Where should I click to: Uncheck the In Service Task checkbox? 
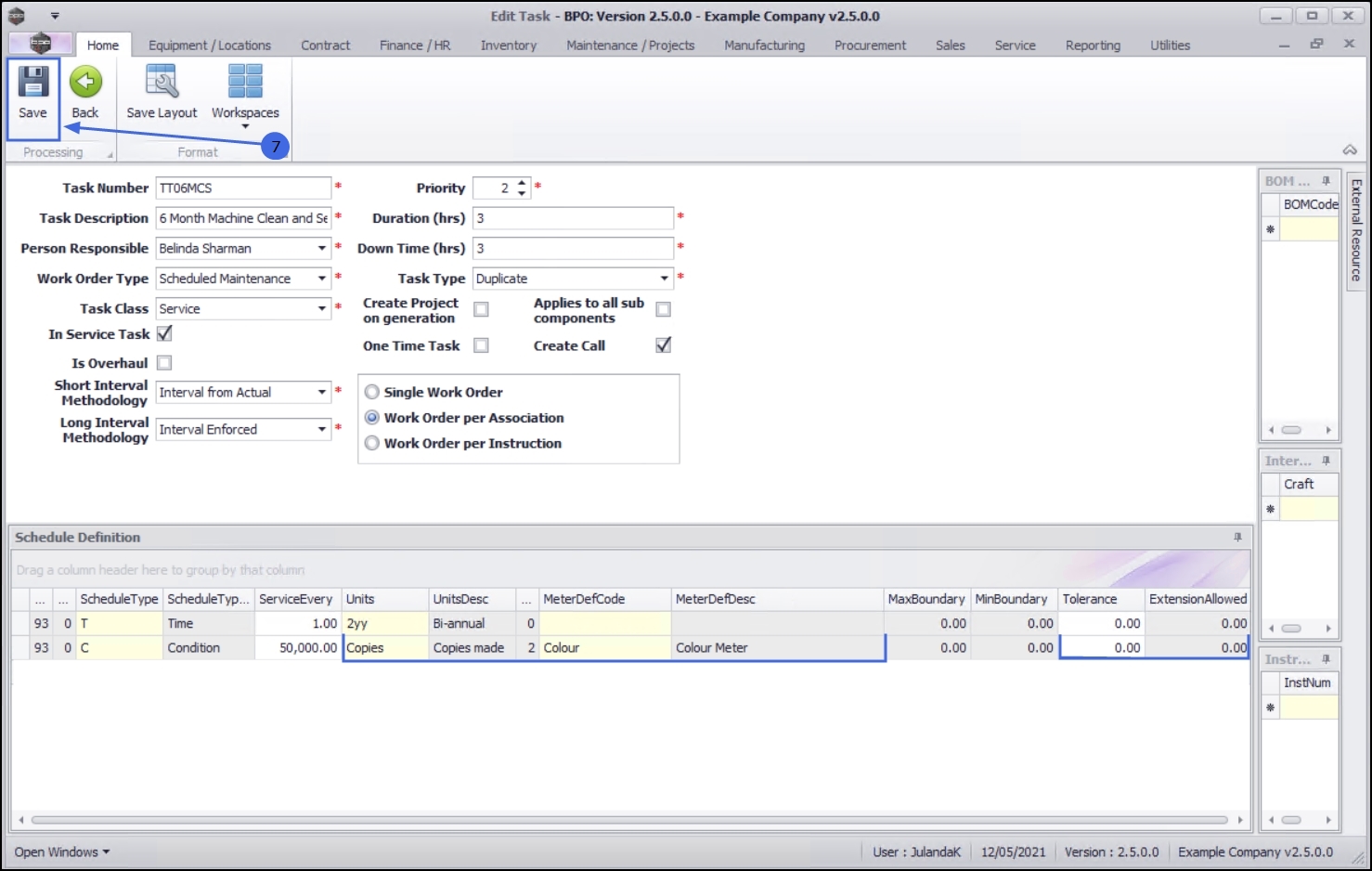coord(164,334)
